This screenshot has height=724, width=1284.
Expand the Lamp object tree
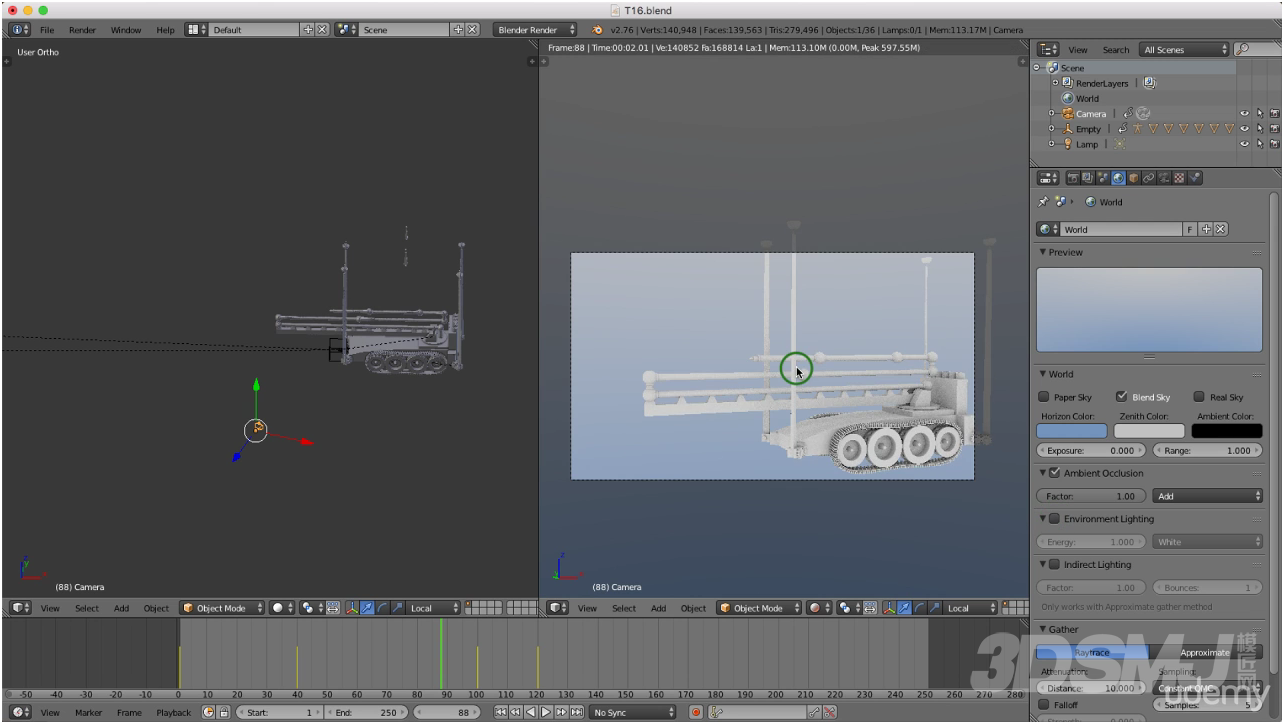click(x=1051, y=144)
